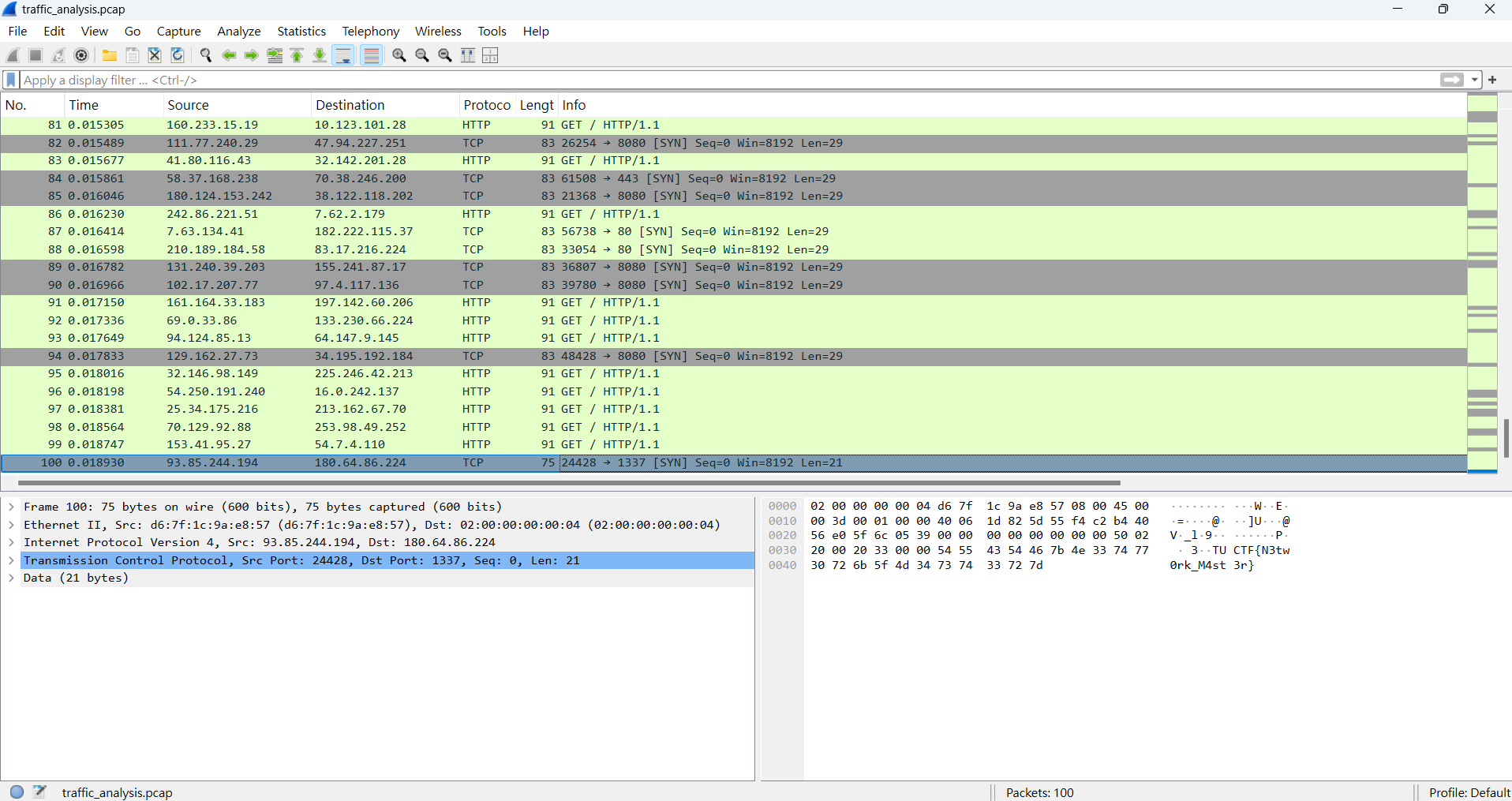
Task: Click the intelligent scrollbar minimap
Action: pyautogui.click(x=1482, y=283)
